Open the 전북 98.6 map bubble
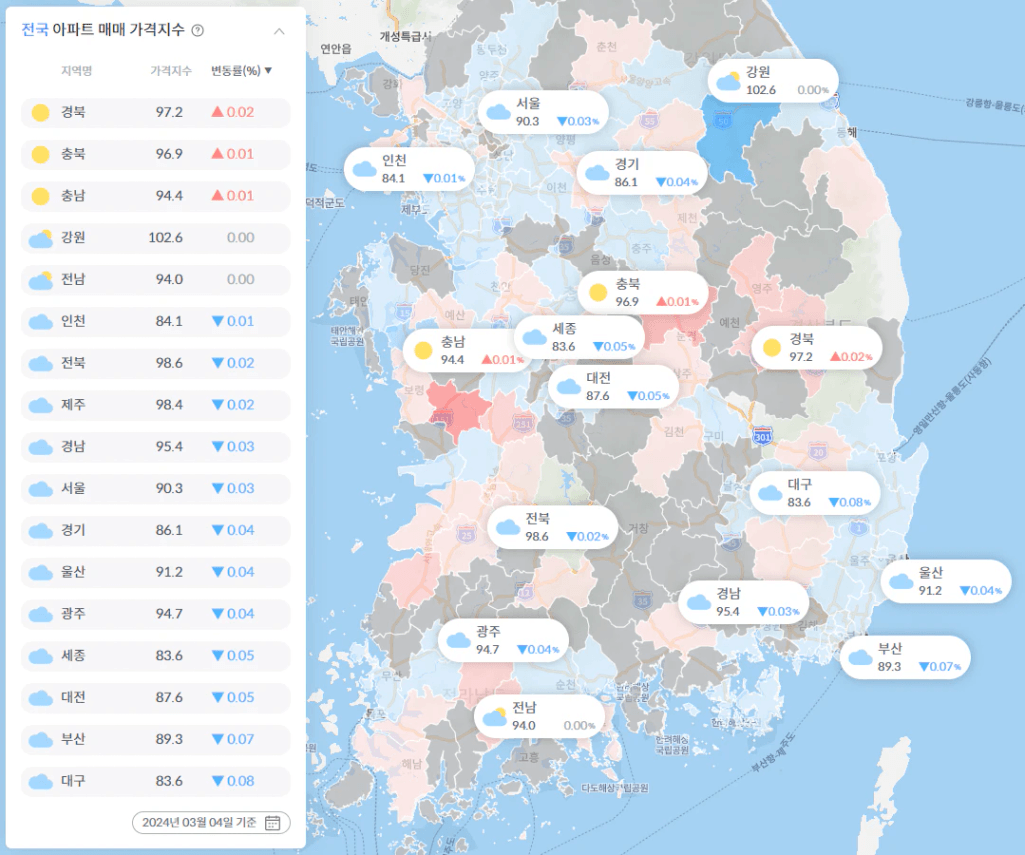Image resolution: width=1025 pixels, height=855 pixels. click(x=553, y=528)
